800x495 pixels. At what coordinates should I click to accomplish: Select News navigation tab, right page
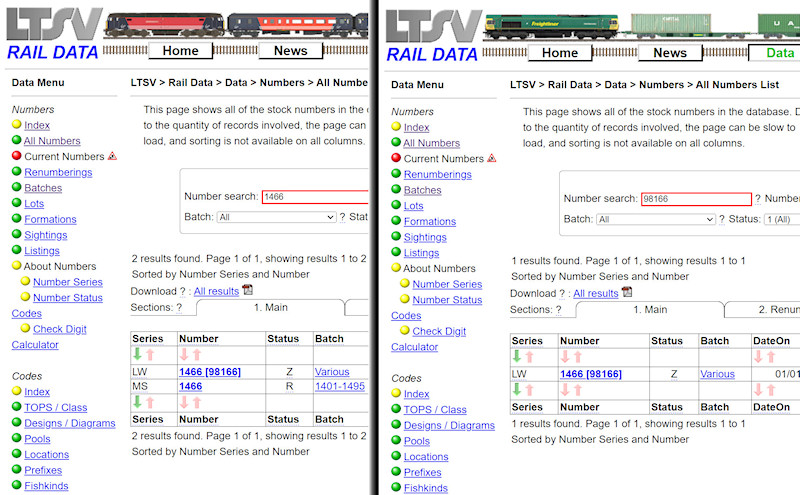tap(670, 53)
